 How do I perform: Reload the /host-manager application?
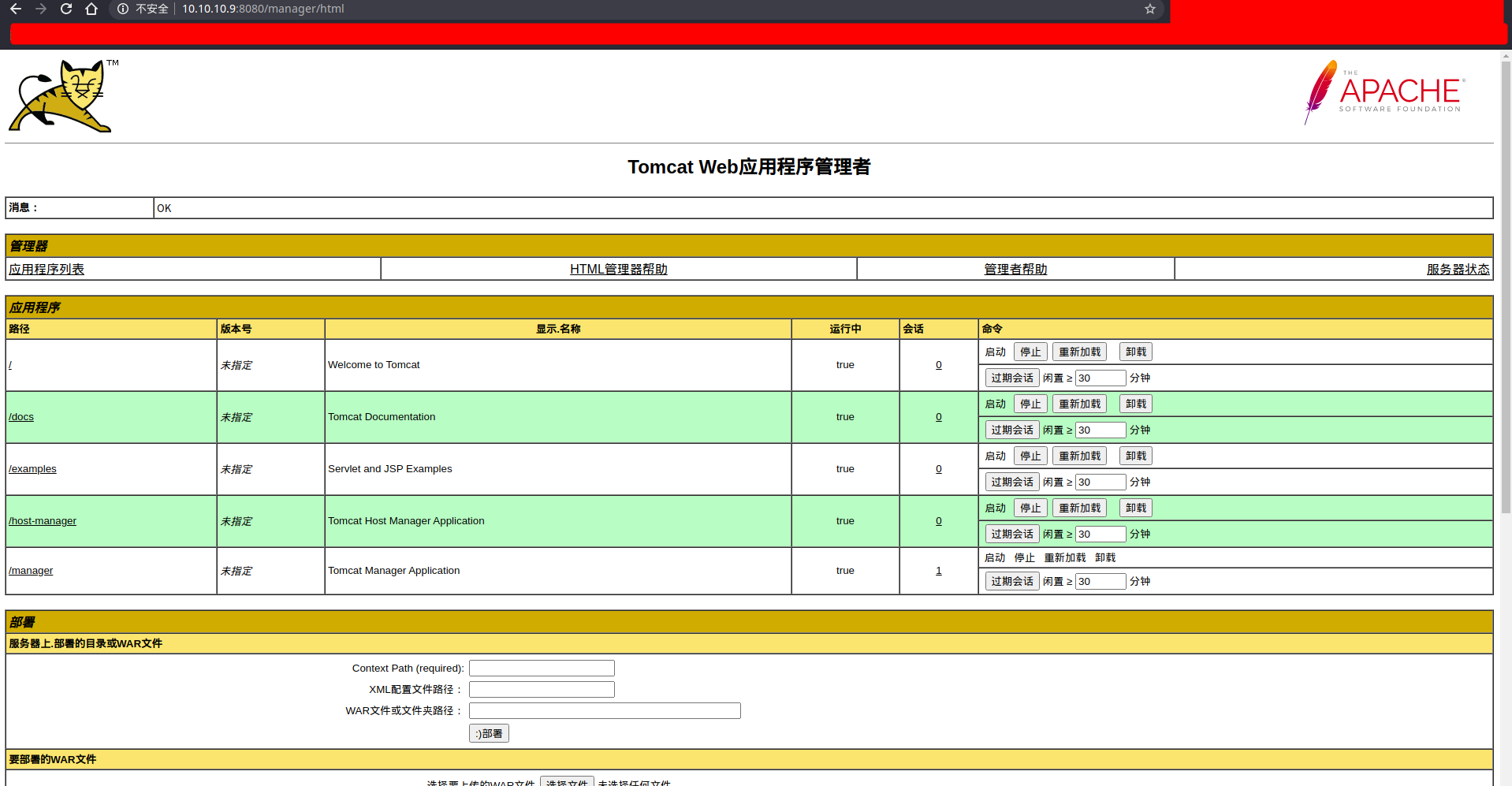(x=1079, y=508)
